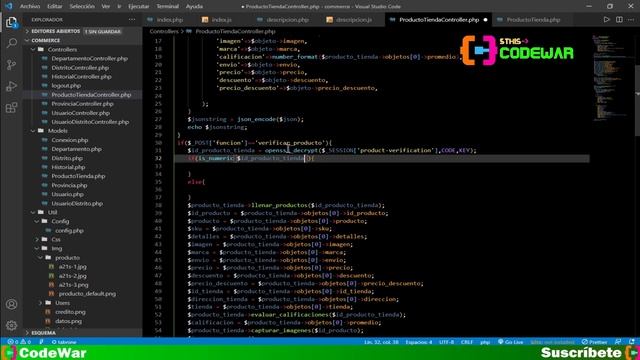
Task: Collapse the COMMERCE root folder
Action: click(x=82, y=40)
